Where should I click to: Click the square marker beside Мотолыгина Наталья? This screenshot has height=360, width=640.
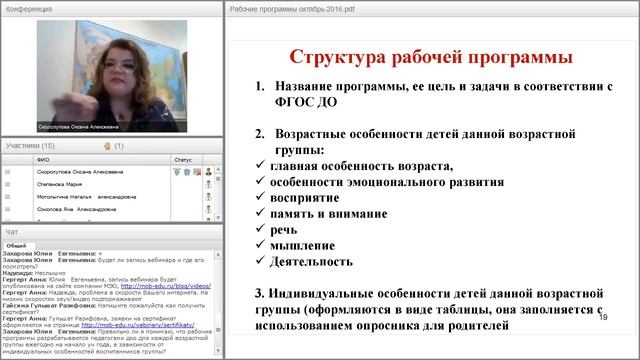(7, 197)
